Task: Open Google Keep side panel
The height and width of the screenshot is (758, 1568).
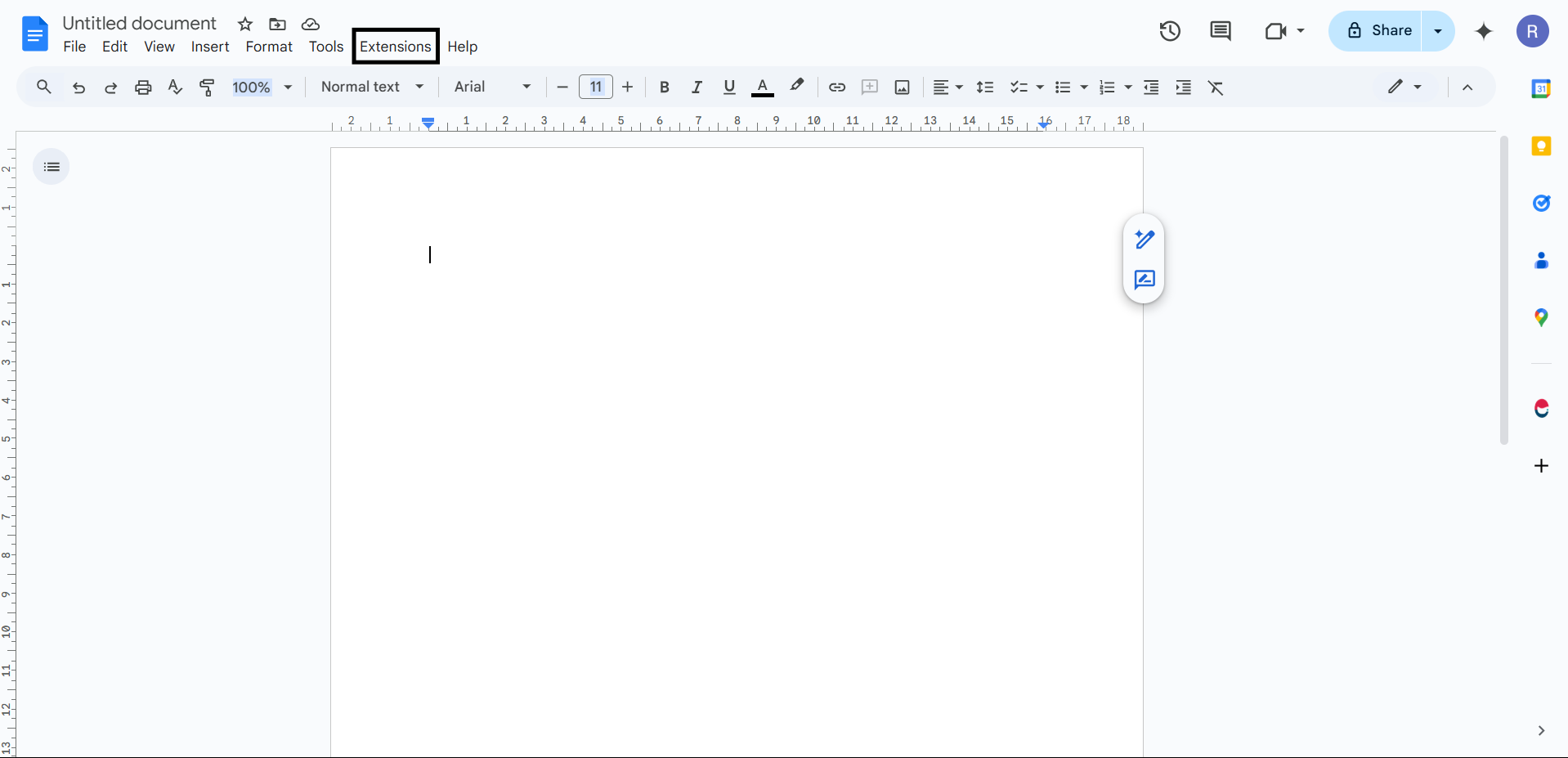Action: click(1541, 146)
